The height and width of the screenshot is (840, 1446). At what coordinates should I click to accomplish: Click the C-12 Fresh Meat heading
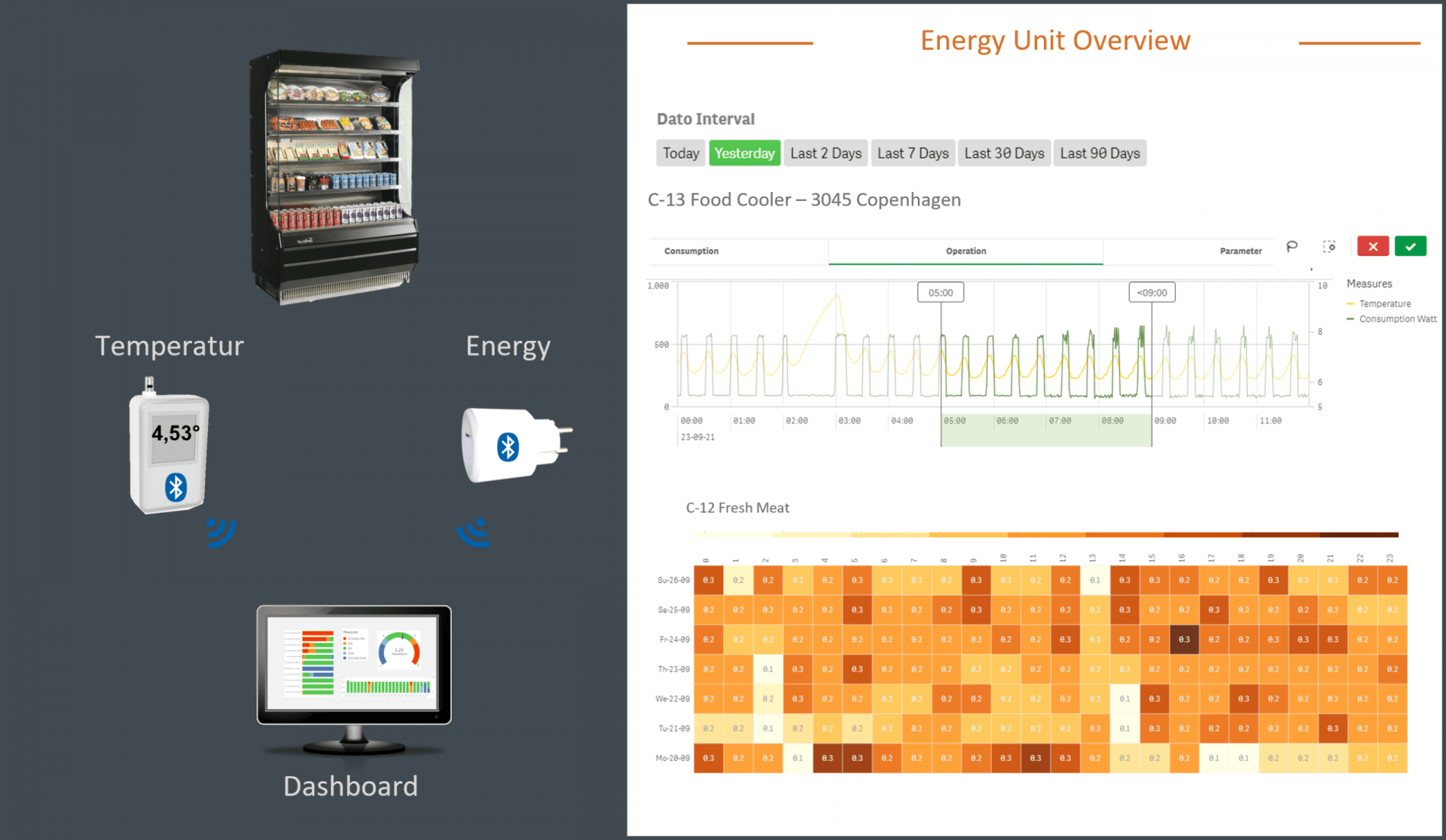[737, 508]
